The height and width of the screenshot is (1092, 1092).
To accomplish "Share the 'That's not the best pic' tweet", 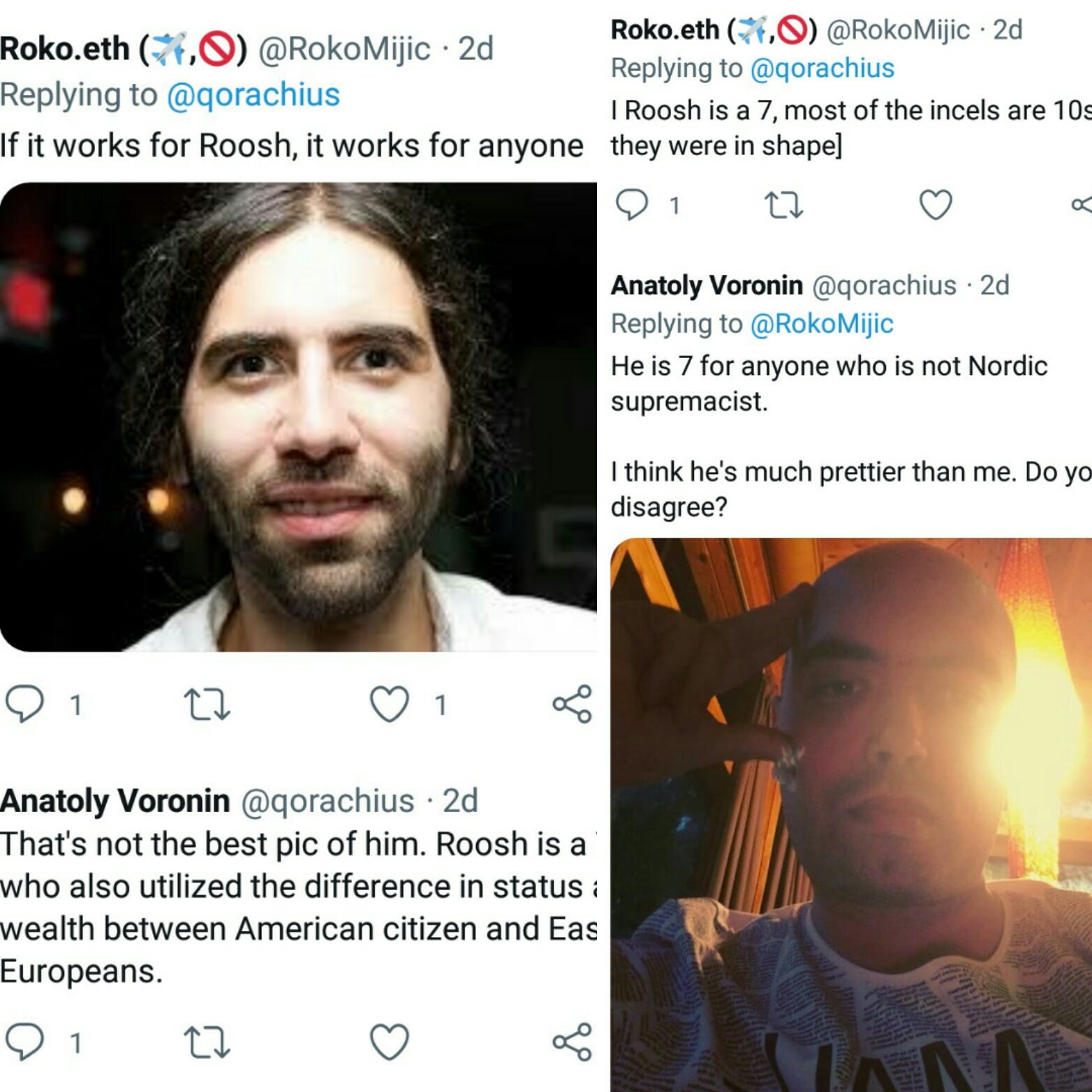I will 573,1042.
